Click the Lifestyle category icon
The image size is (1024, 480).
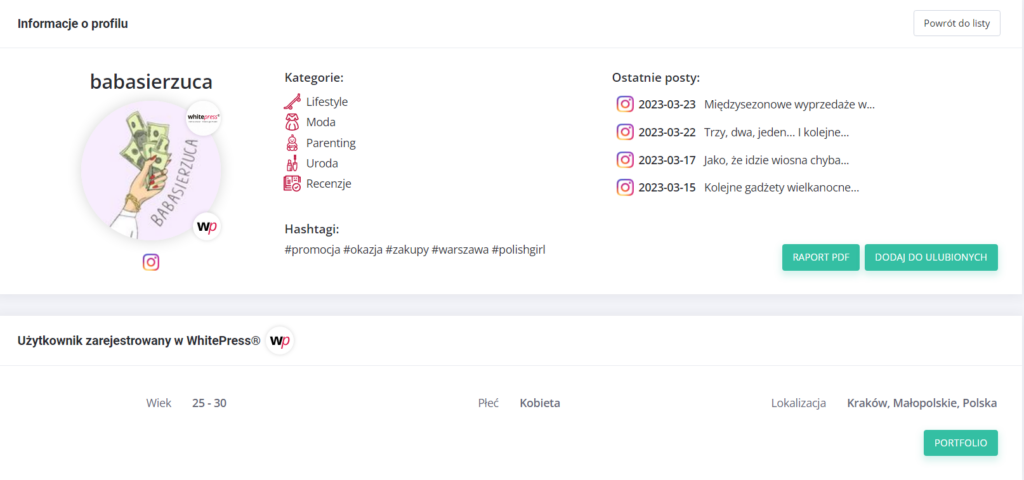[292, 102]
